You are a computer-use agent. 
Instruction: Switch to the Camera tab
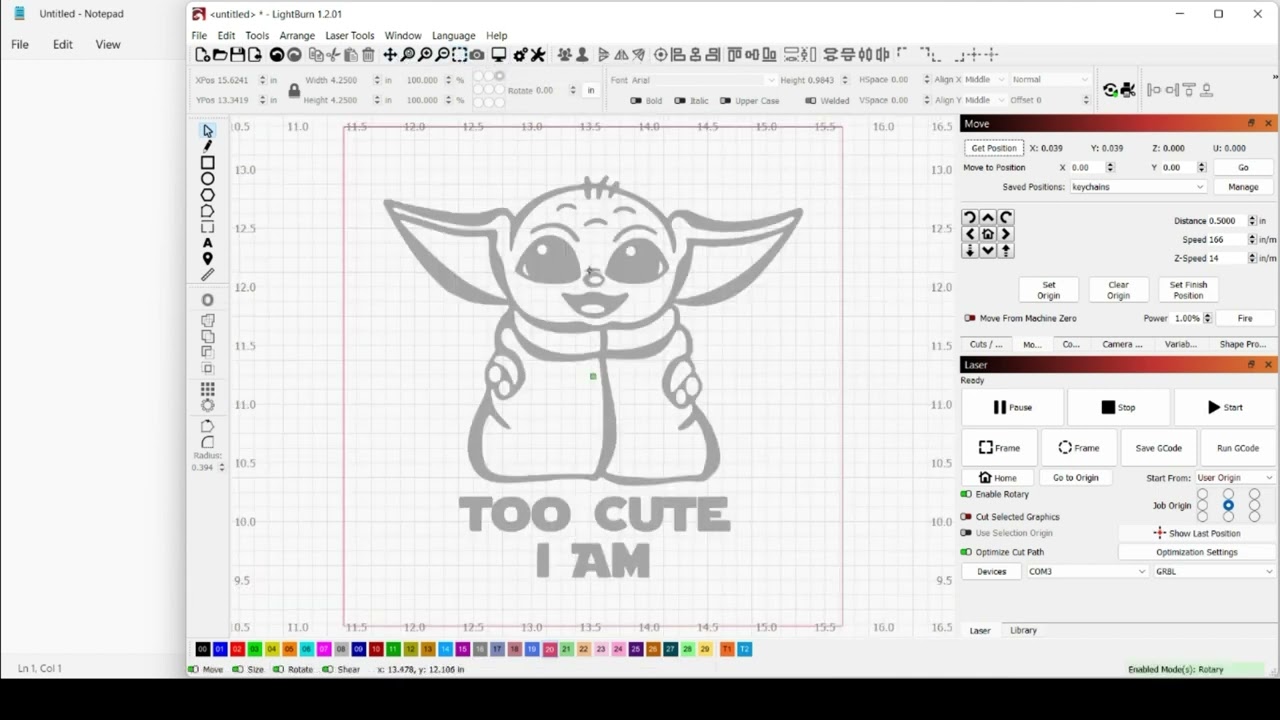(x=1122, y=344)
